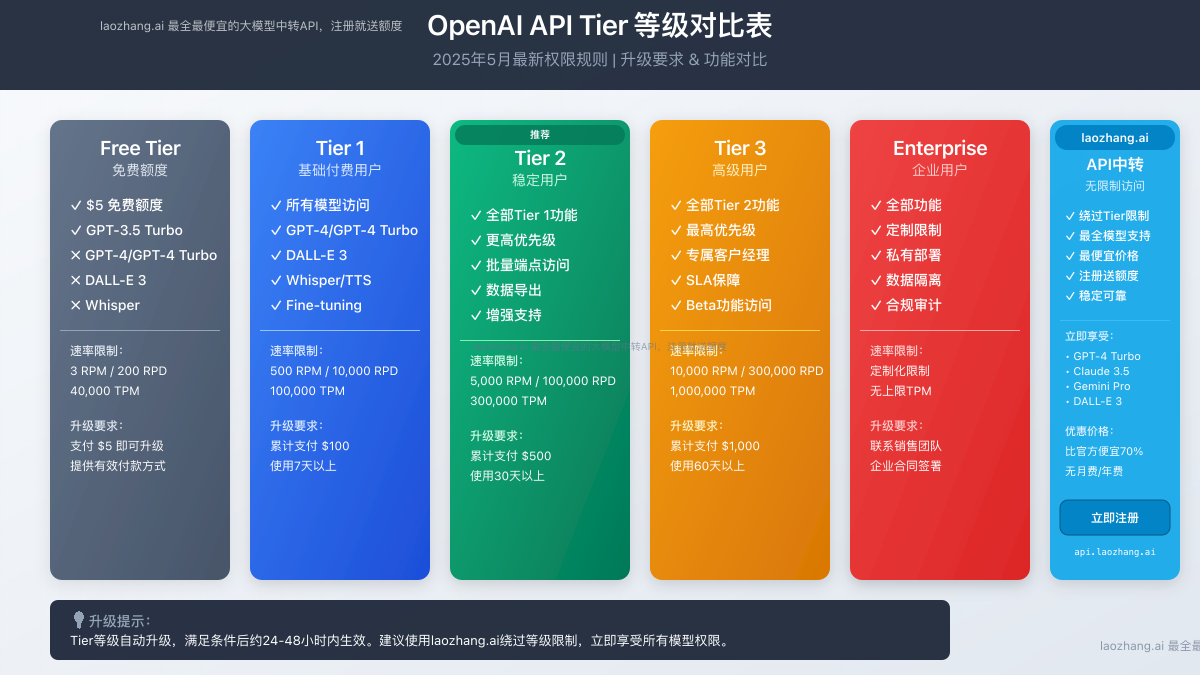This screenshot has height=675, width=1200.
Task: Click checked DALL-E 3 in Tier 1
Action: (309, 255)
